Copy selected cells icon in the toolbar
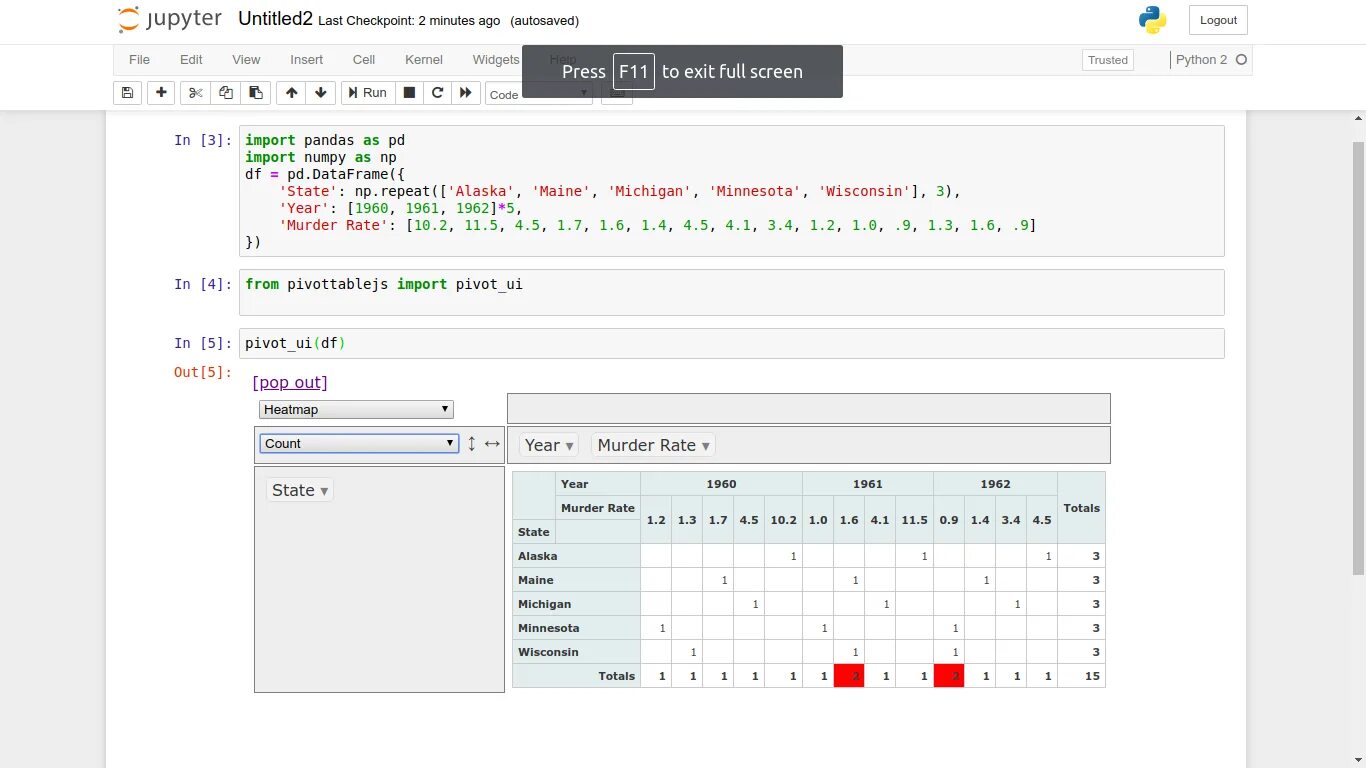Screen dimensions: 1366x768 pos(226,93)
